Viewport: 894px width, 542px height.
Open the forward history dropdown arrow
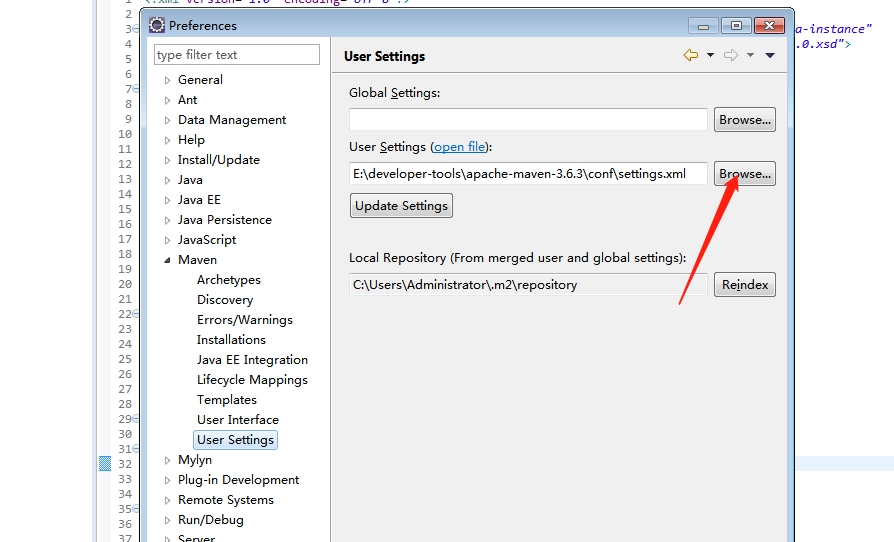point(750,55)
